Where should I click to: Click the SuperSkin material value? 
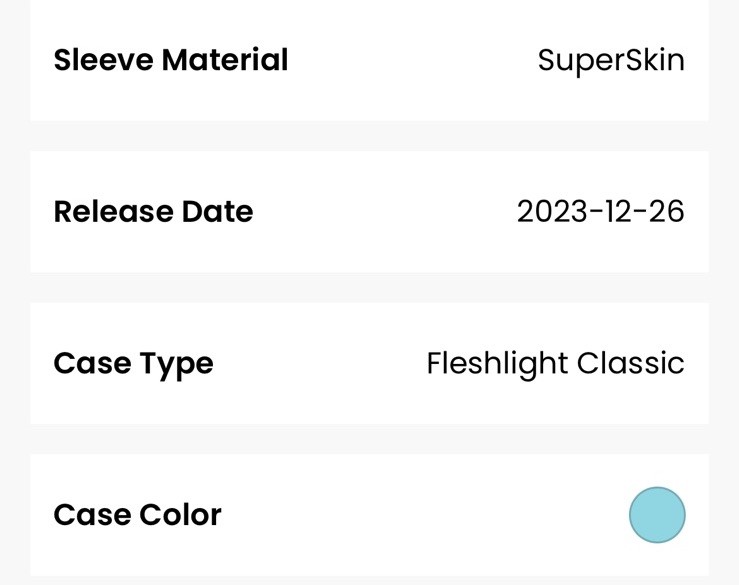tap(611, 60)
